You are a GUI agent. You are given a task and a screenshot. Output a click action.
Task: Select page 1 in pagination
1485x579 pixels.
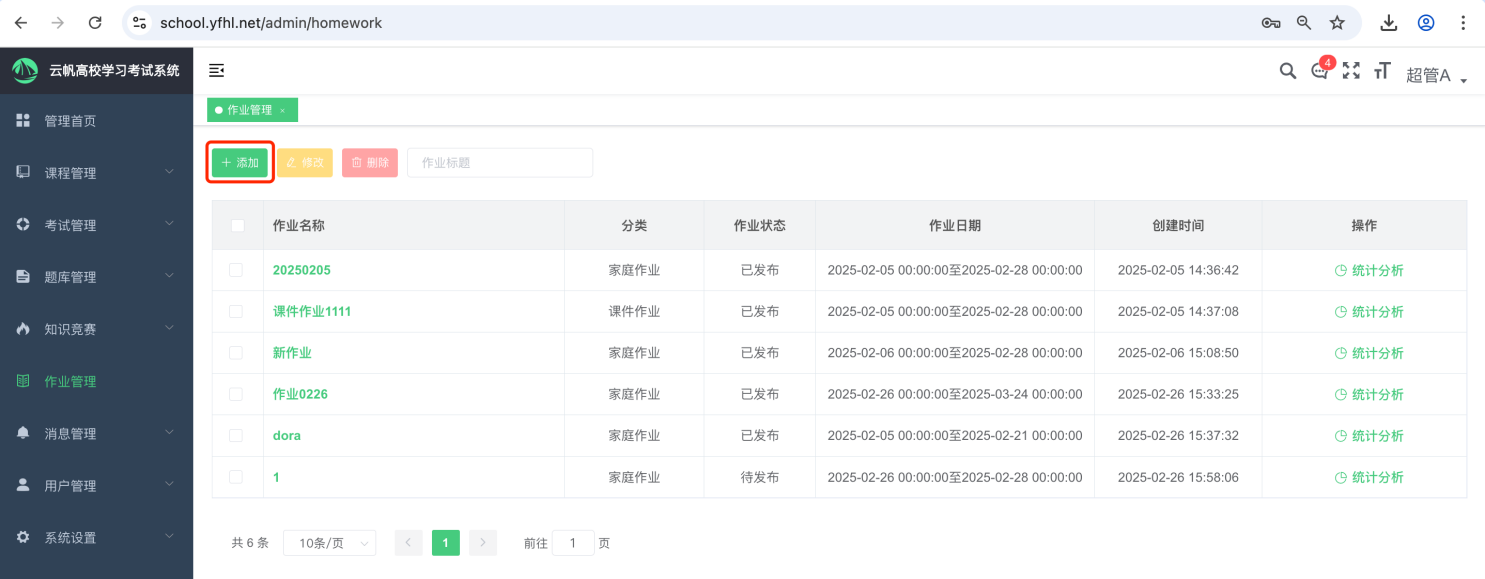click(446, 543)
